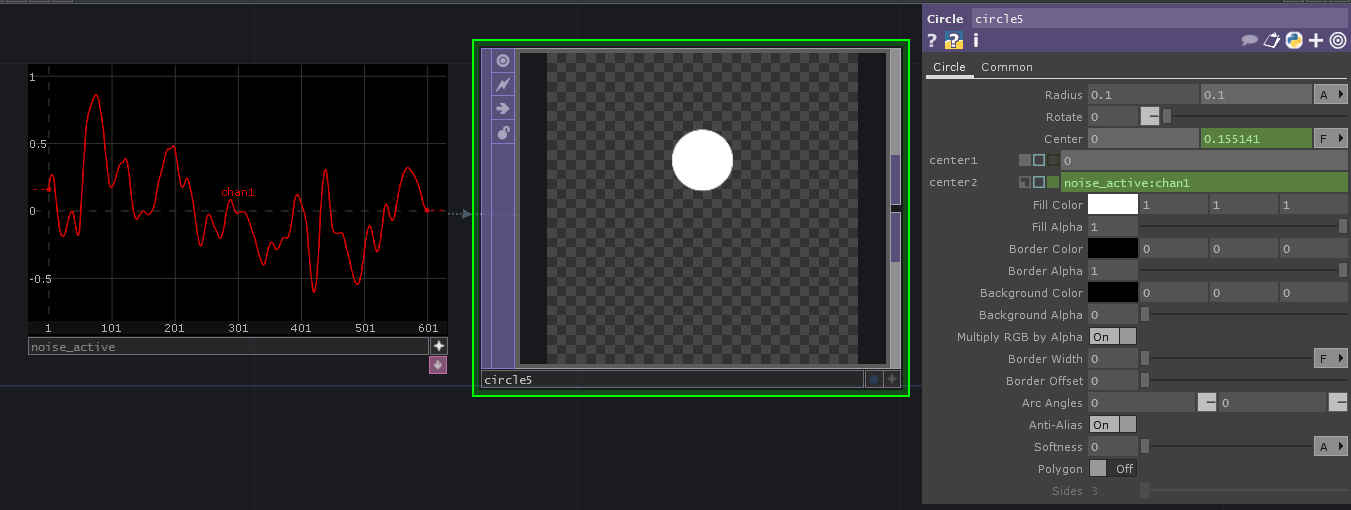The image size is (1351, 510).
Task: Open Python help icon in parameter panel
Action: (x=954, y=41)
